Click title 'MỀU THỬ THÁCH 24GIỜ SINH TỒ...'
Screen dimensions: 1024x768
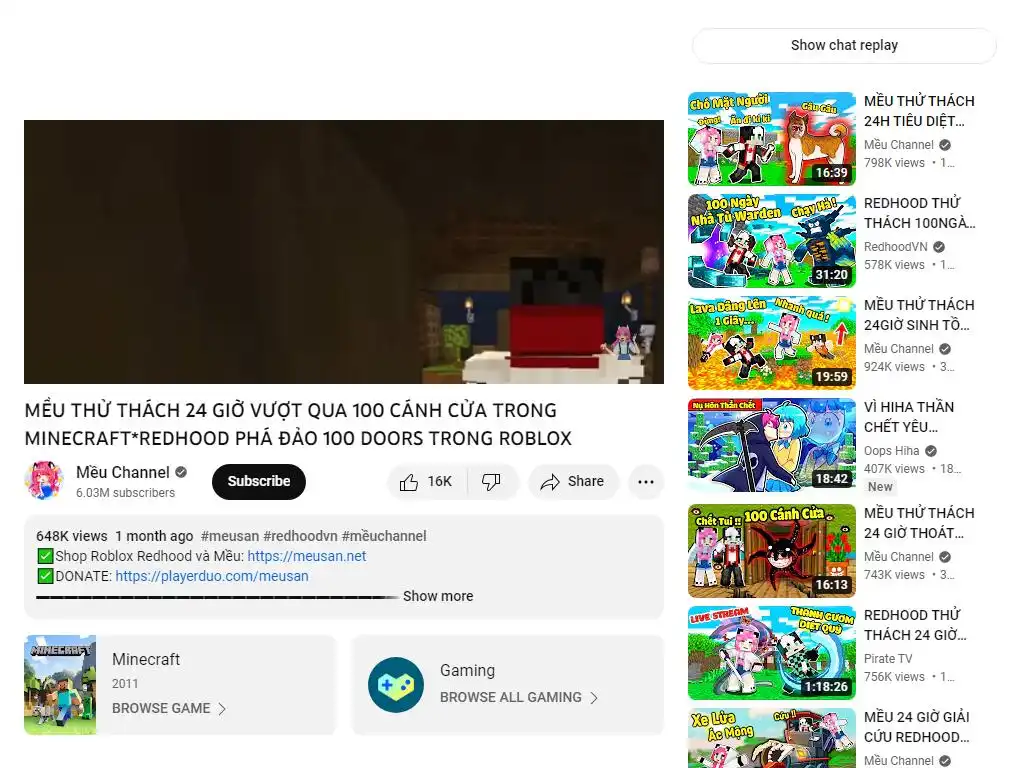(920, 315)
